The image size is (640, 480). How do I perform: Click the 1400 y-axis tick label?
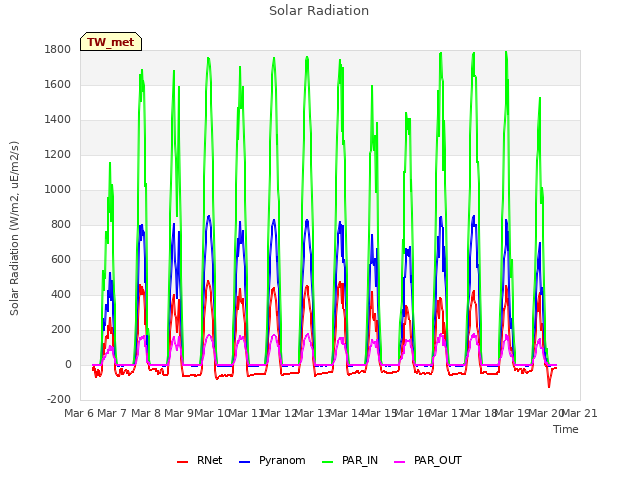coord(58,120)
